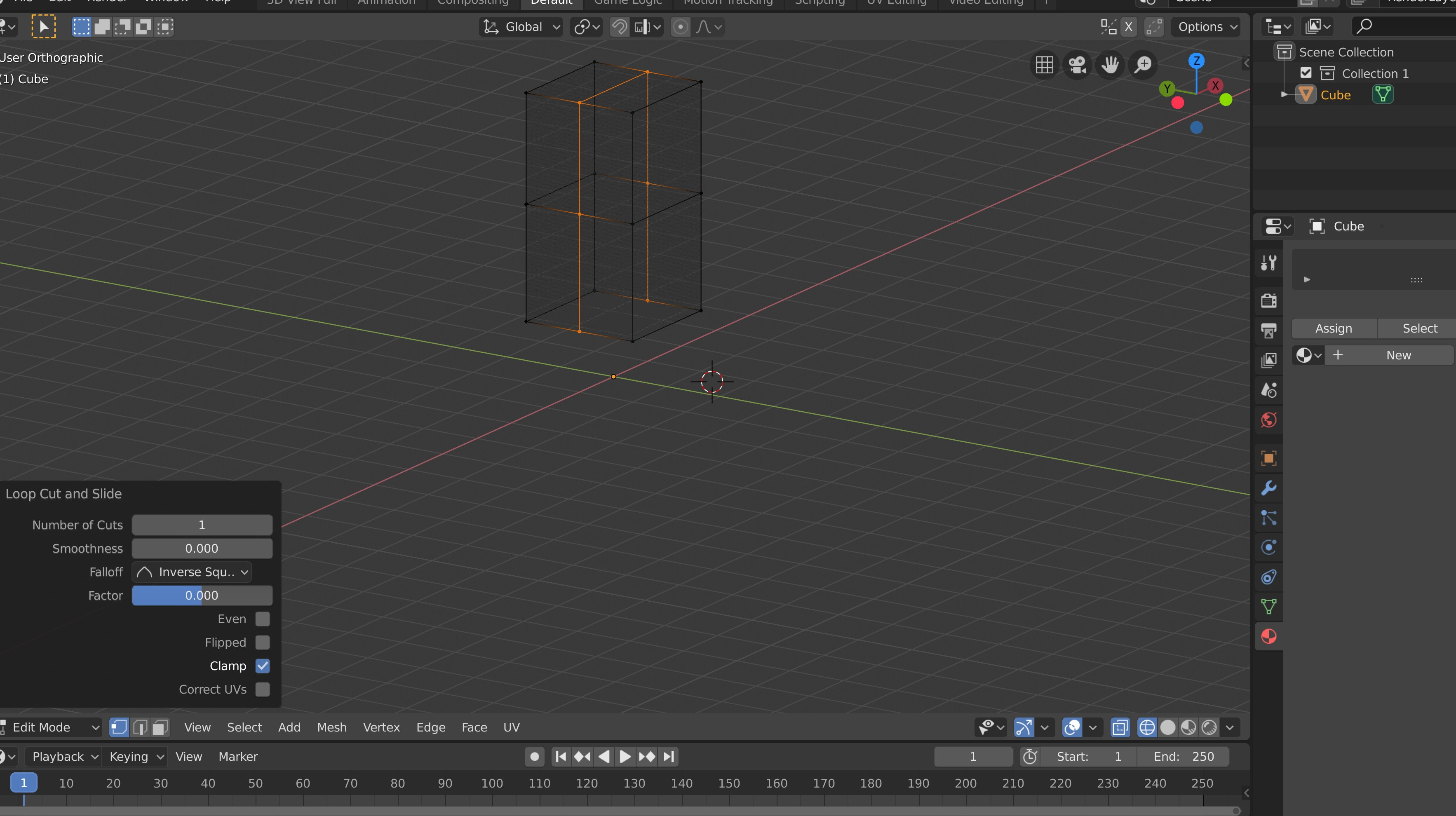Drag the Factor value slider
1456x816 pixels.
point(201,595)
